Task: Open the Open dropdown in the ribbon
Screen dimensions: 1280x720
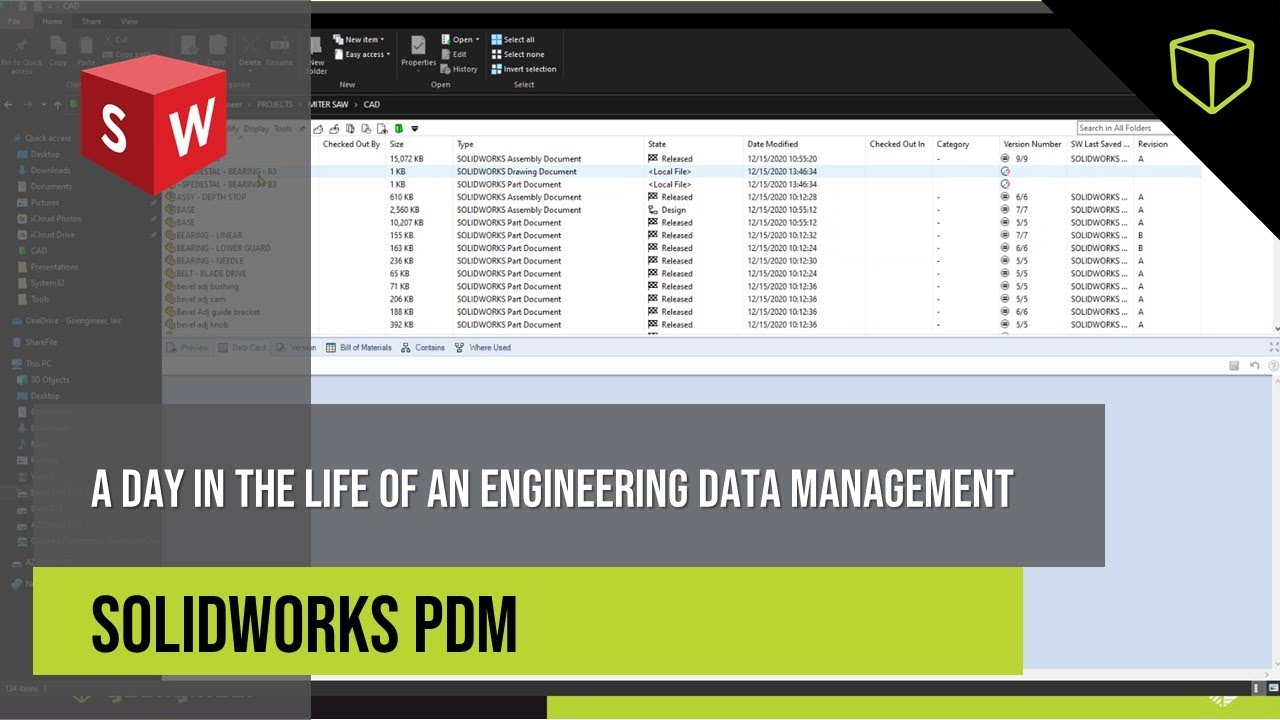Action: pos(459,40)
